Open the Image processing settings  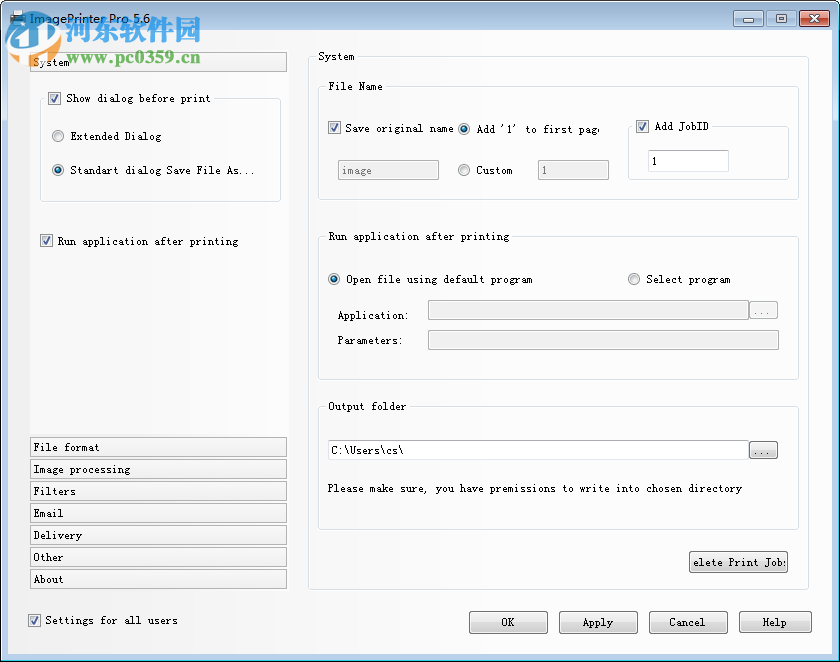(158, 469)
